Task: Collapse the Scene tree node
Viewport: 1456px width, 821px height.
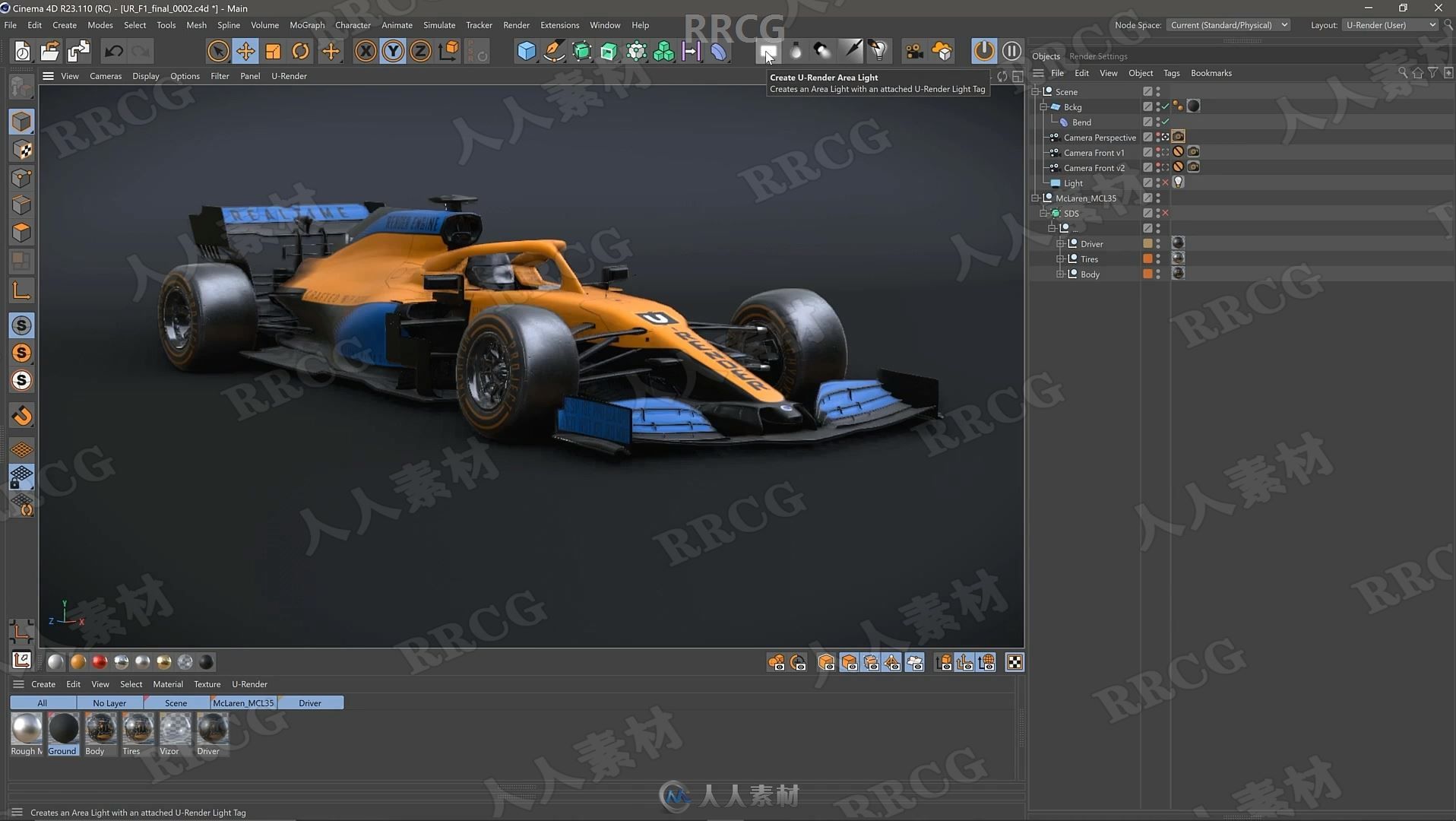Action: [x=1035, y=92]
